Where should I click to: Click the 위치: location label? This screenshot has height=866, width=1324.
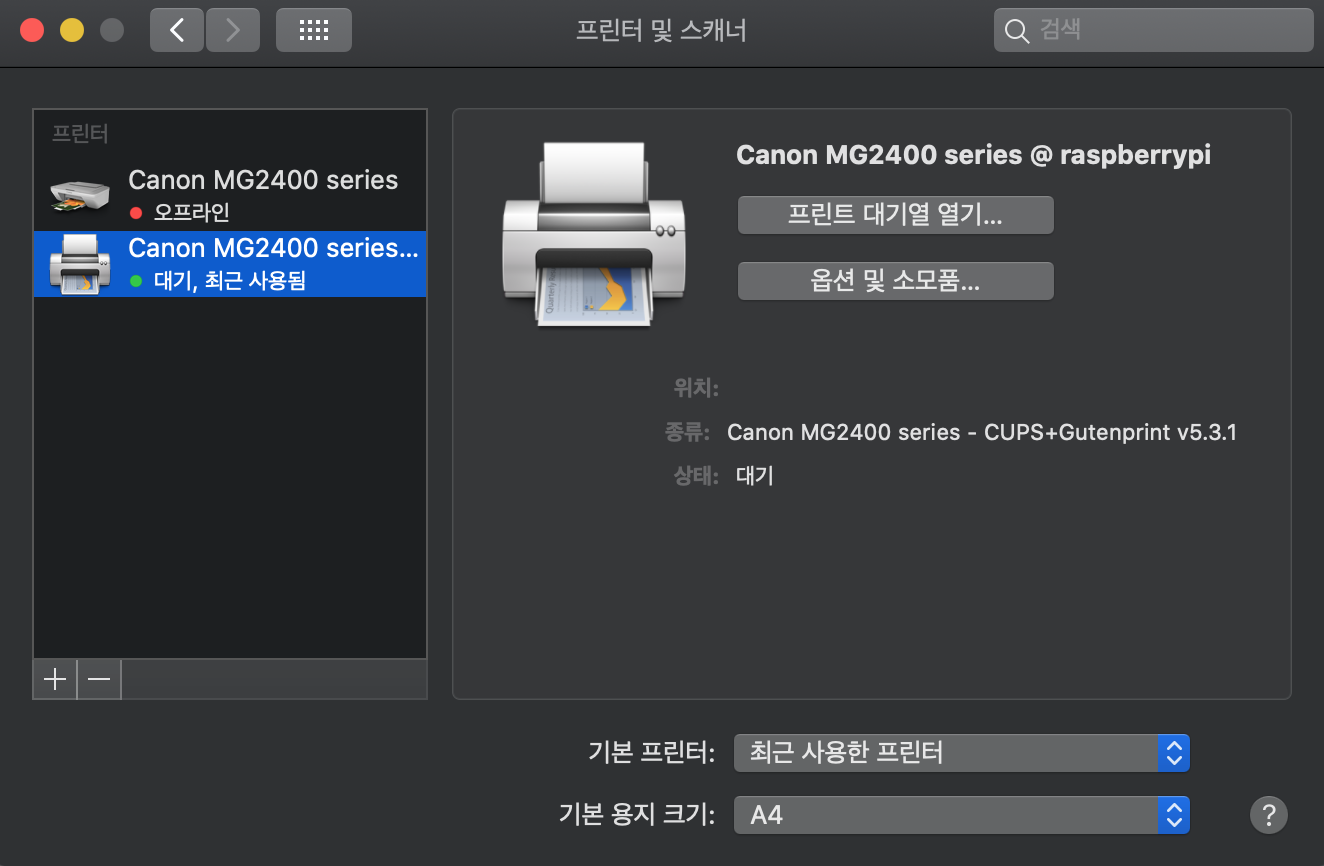pos(696,388)
